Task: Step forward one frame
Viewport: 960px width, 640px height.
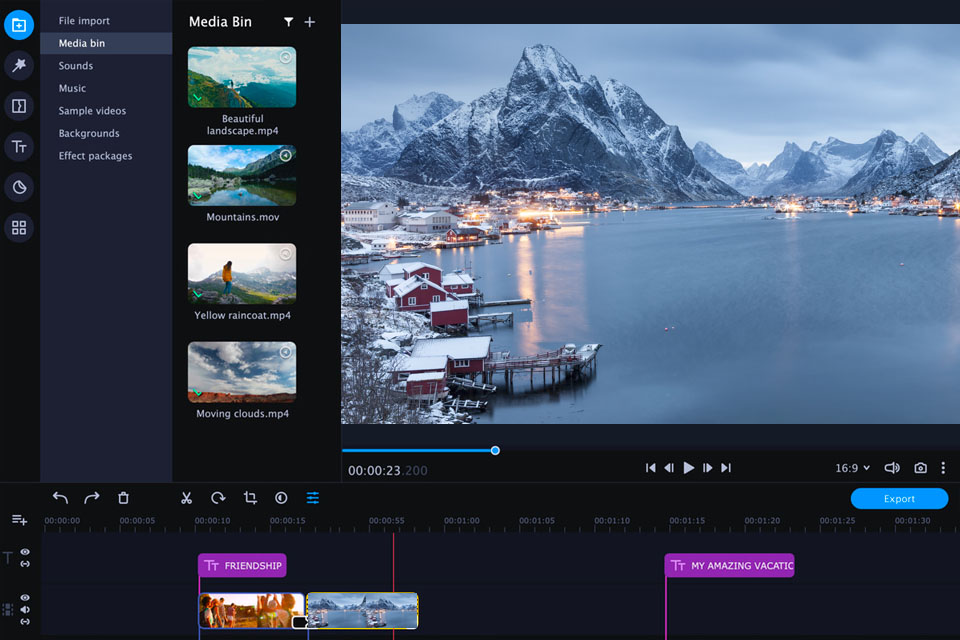Action: tap(708, 468)
